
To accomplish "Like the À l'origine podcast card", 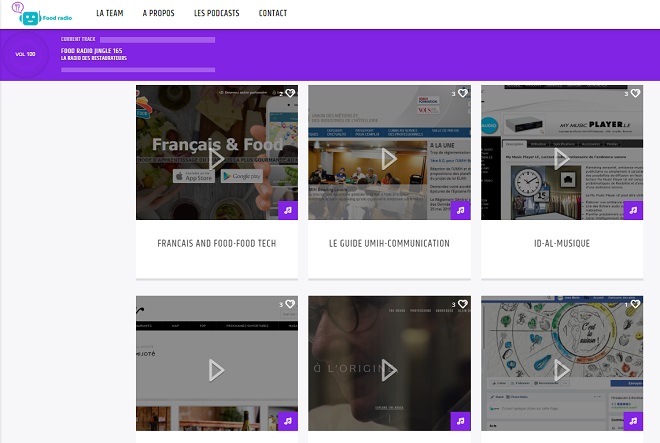I will pyautogui.click(x=463, y=304).
